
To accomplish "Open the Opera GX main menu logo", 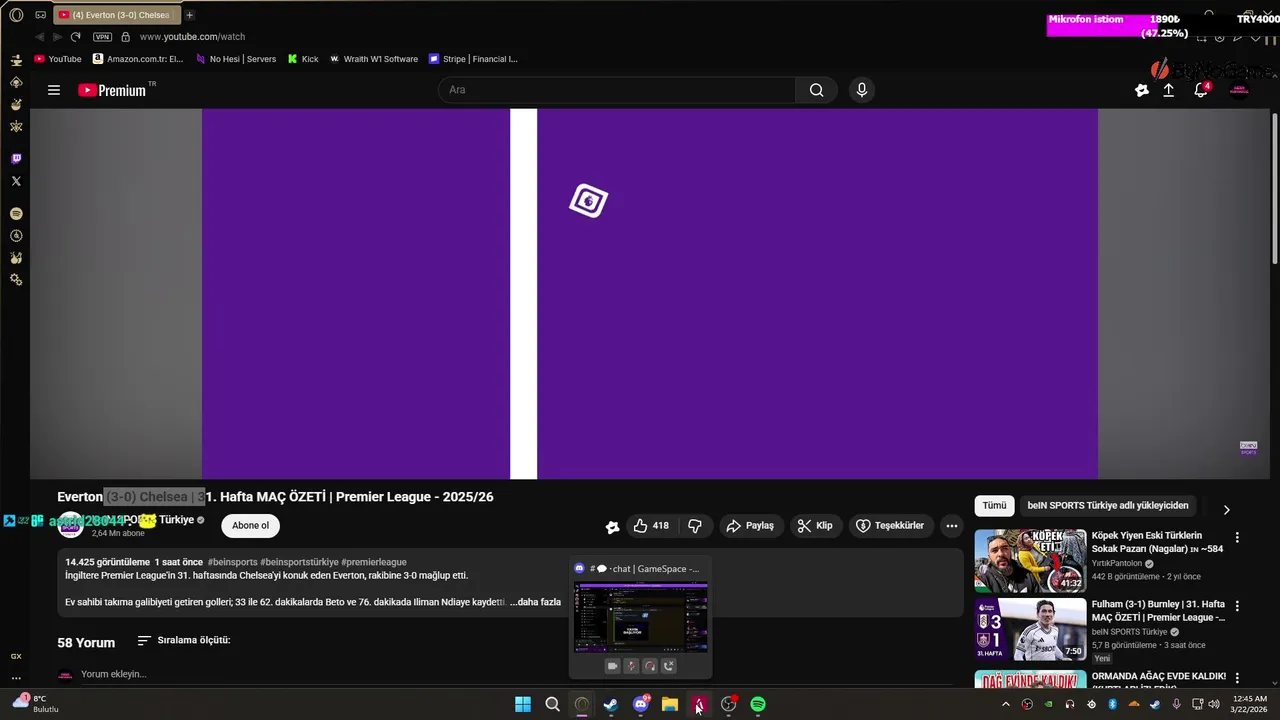I will (16, 15).
